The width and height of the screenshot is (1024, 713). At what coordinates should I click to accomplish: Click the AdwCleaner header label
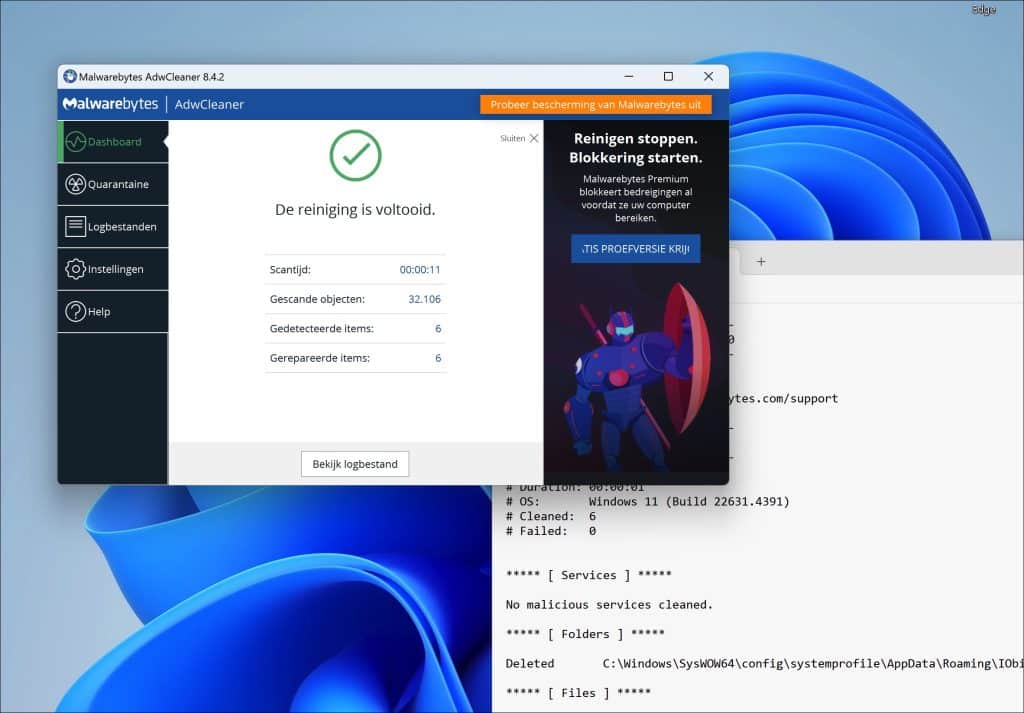pos(209,104)
